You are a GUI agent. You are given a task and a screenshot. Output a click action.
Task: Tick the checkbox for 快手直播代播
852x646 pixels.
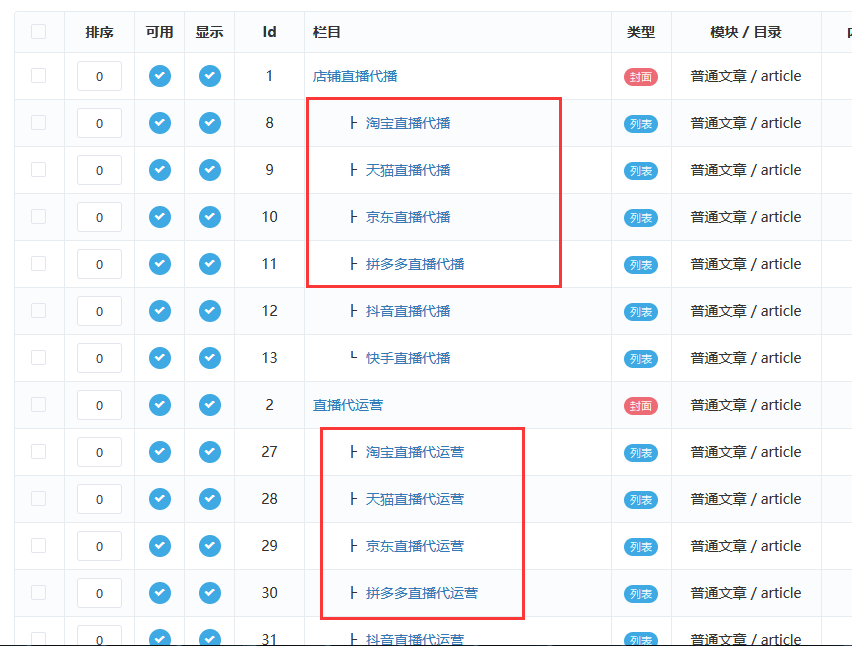(39, 358)
